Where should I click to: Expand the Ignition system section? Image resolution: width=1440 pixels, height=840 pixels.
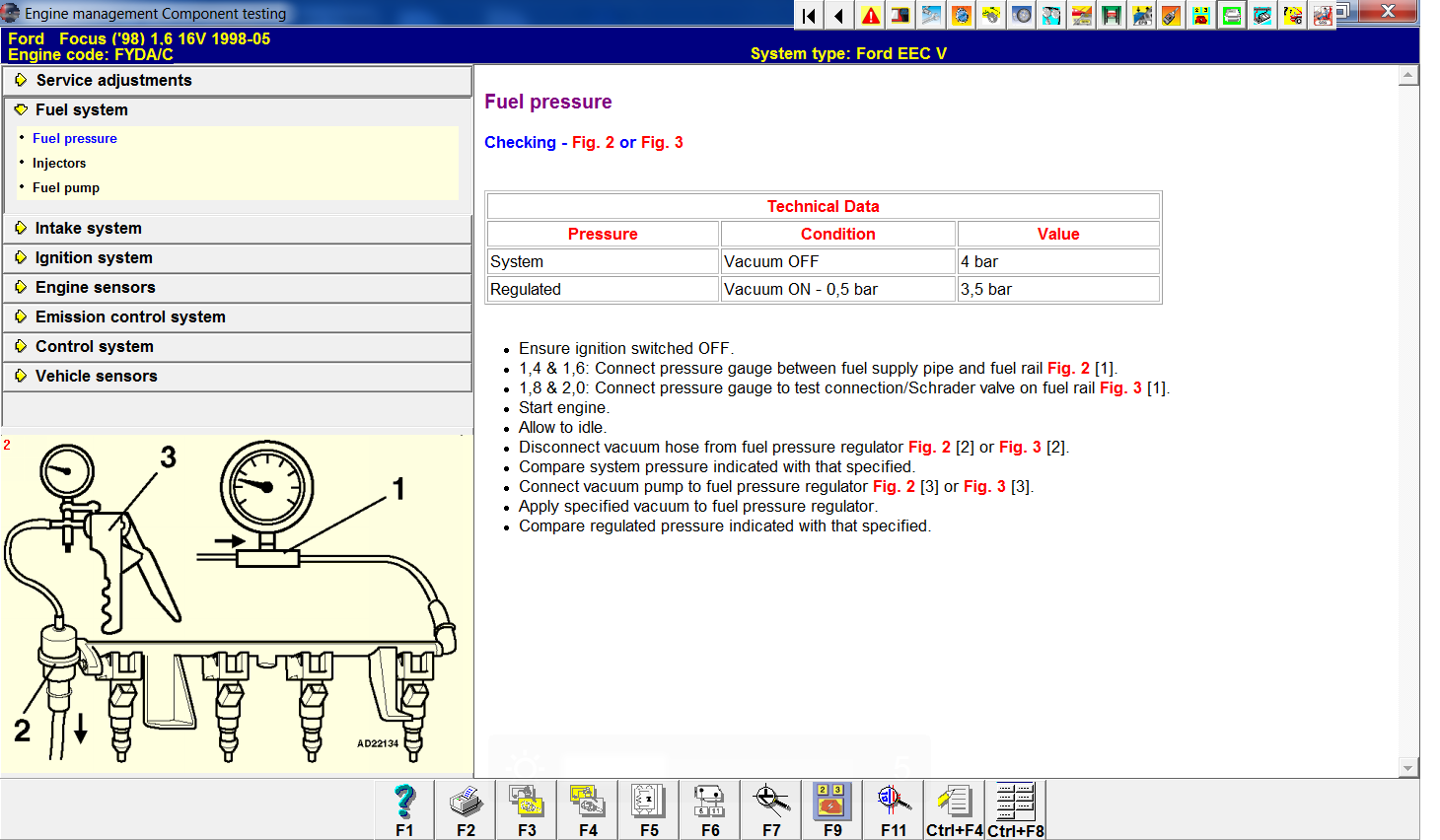pos(94,257)
